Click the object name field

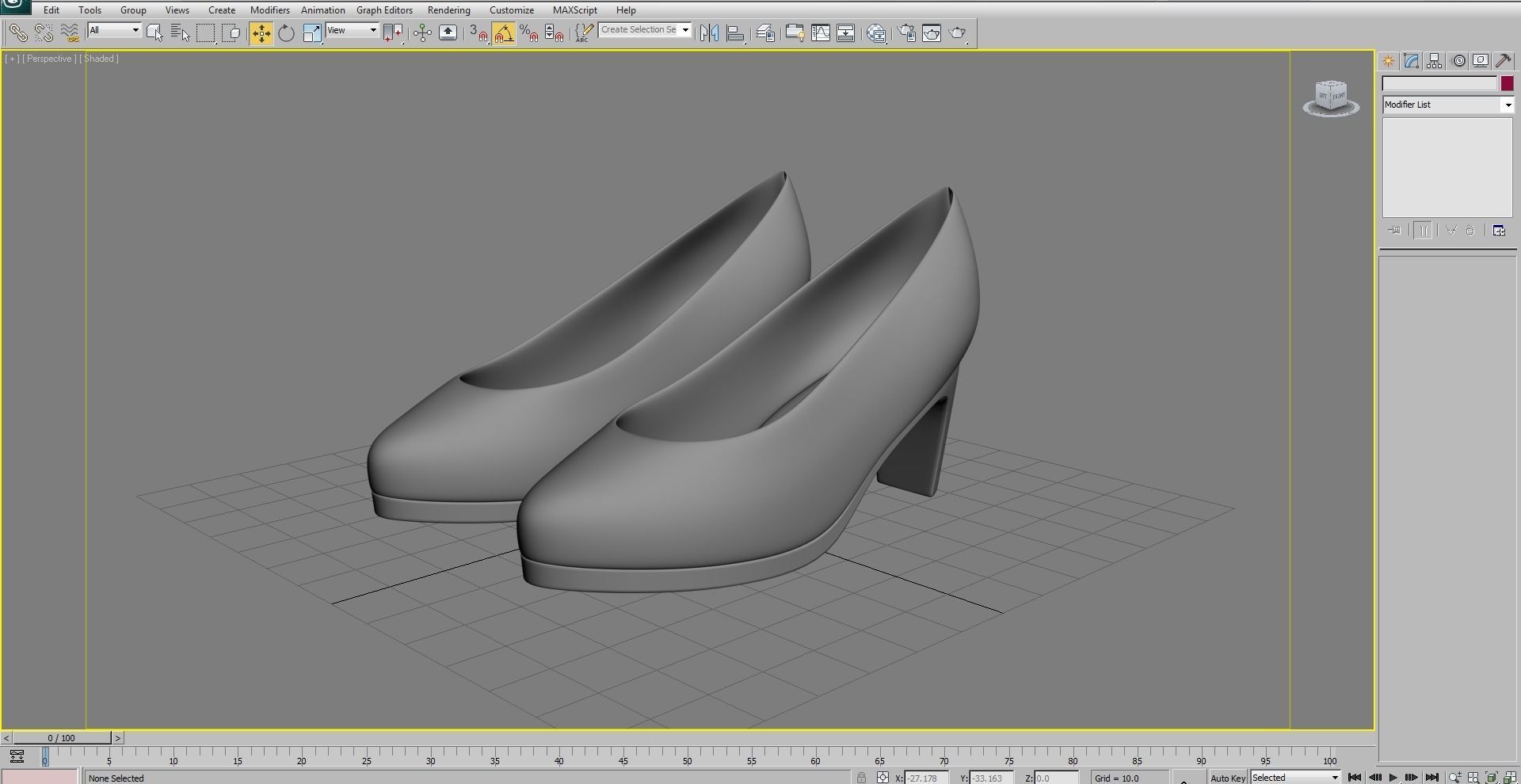[x=1439, y=83]
